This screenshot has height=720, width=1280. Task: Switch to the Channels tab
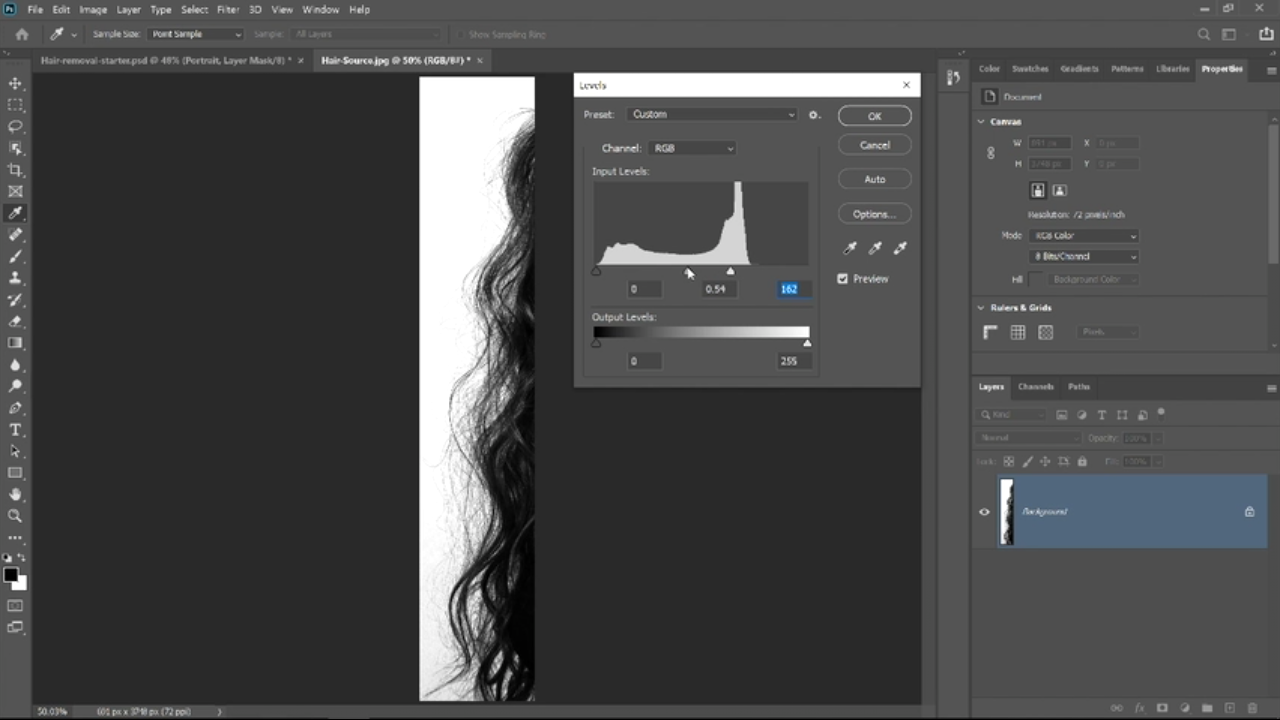pyautogui.click(x=1035, y=387)
